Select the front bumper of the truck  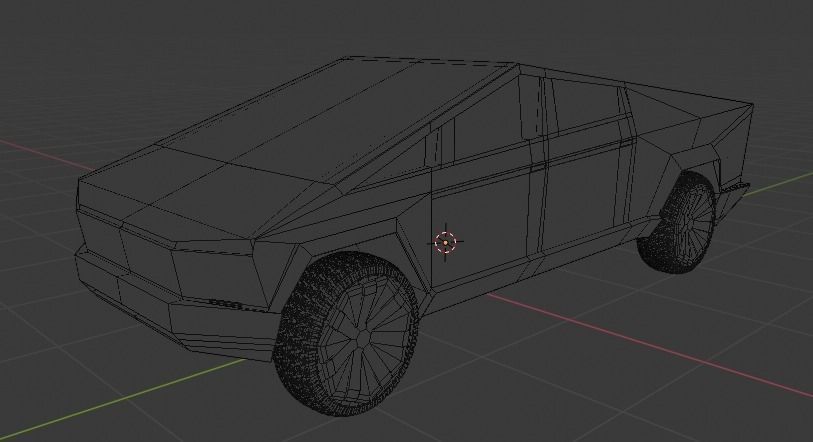[x=176, y=306]
